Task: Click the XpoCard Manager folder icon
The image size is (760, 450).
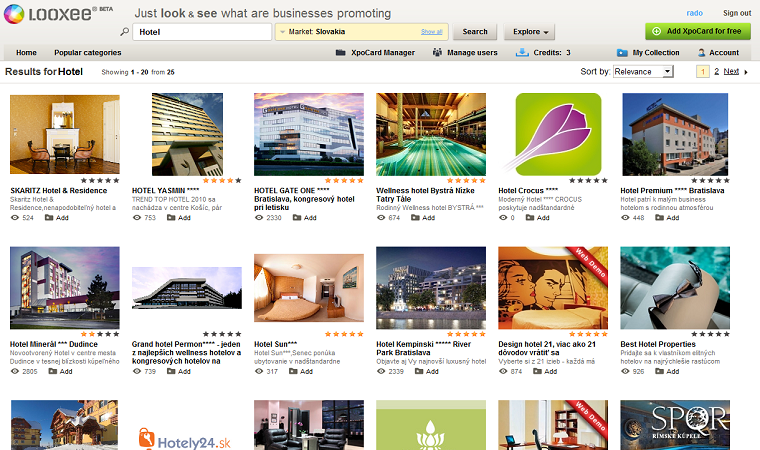Action: pos(340,52)
